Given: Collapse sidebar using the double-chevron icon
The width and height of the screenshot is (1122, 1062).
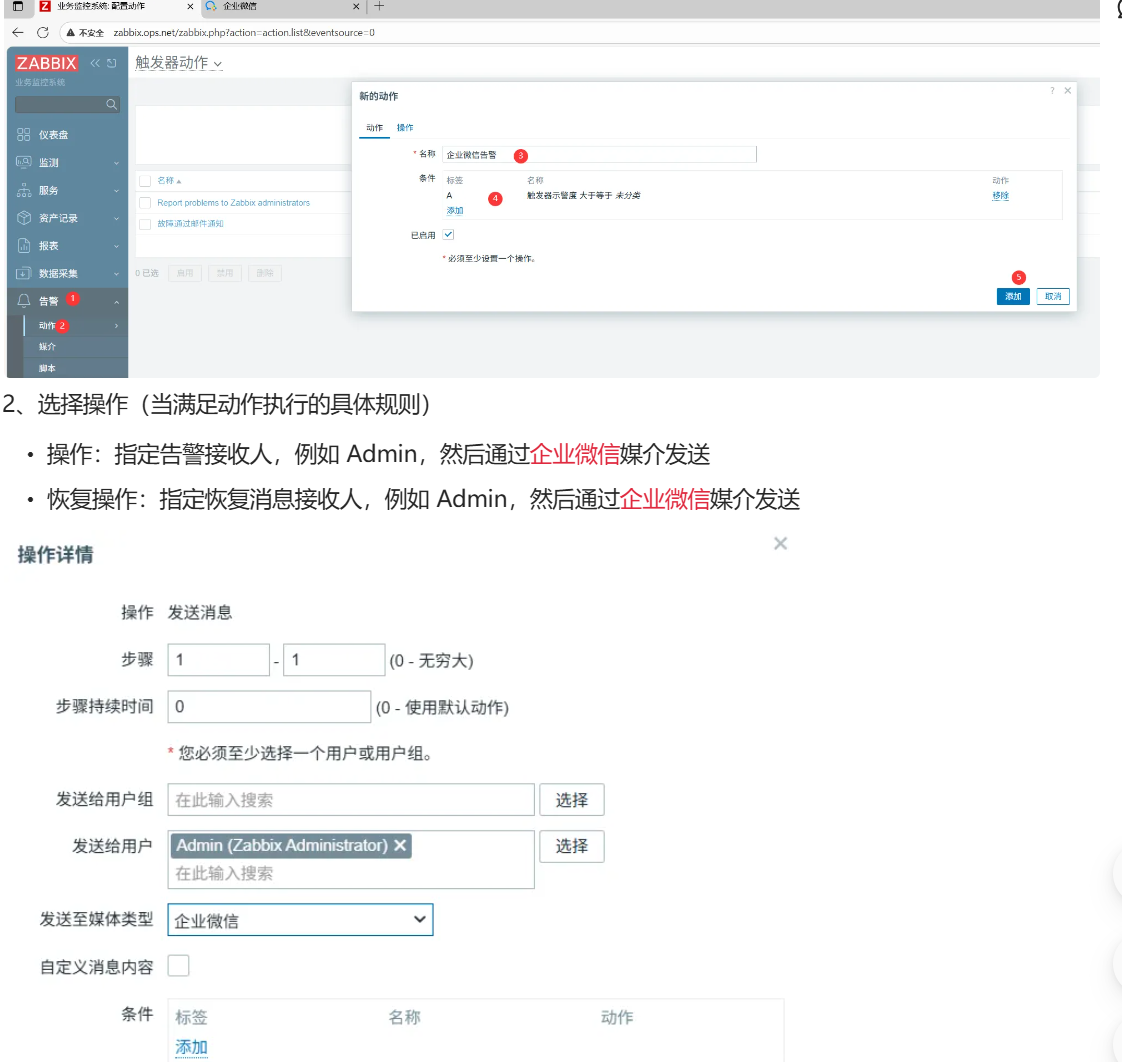Looking at the screenshot, I should click(95, 63).
